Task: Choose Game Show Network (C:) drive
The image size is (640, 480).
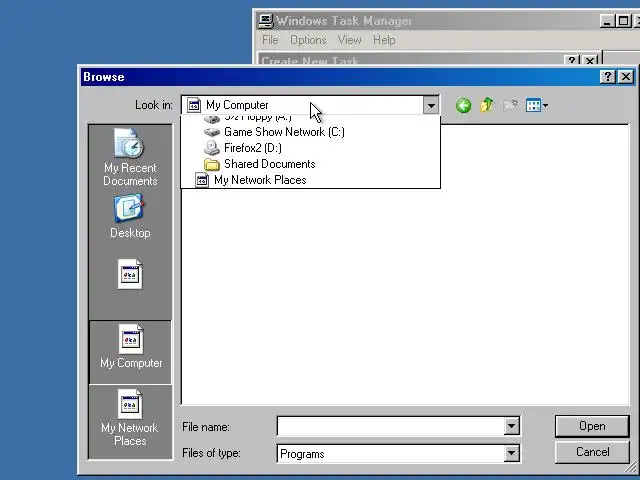Action: pyautogui.click(x=310, y=132)
